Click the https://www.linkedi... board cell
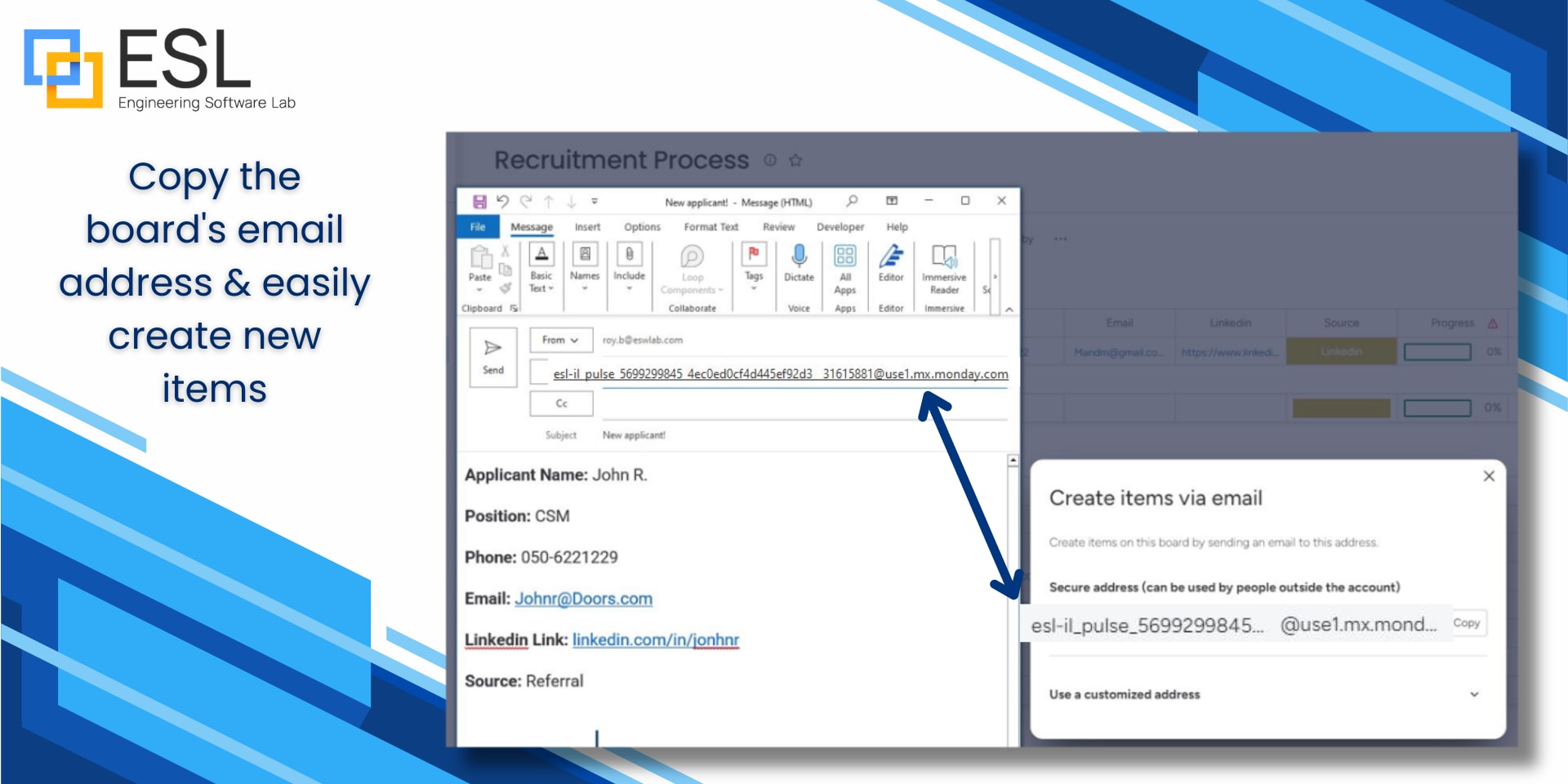Screen dimensions: 1568x784 coord(1230,352)
